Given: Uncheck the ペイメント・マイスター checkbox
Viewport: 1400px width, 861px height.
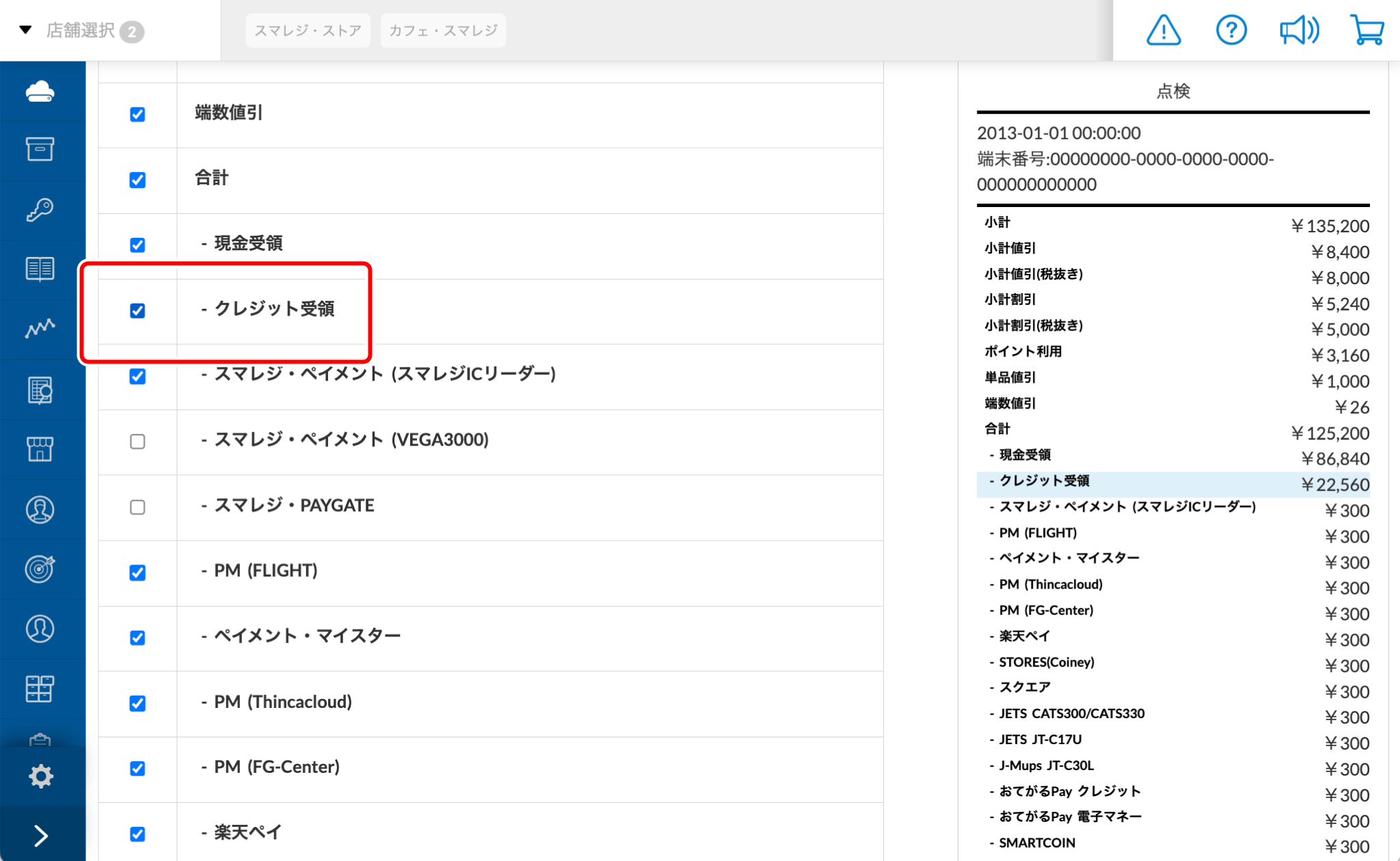Looking at the screenshot, I should [x=137, y=638].
